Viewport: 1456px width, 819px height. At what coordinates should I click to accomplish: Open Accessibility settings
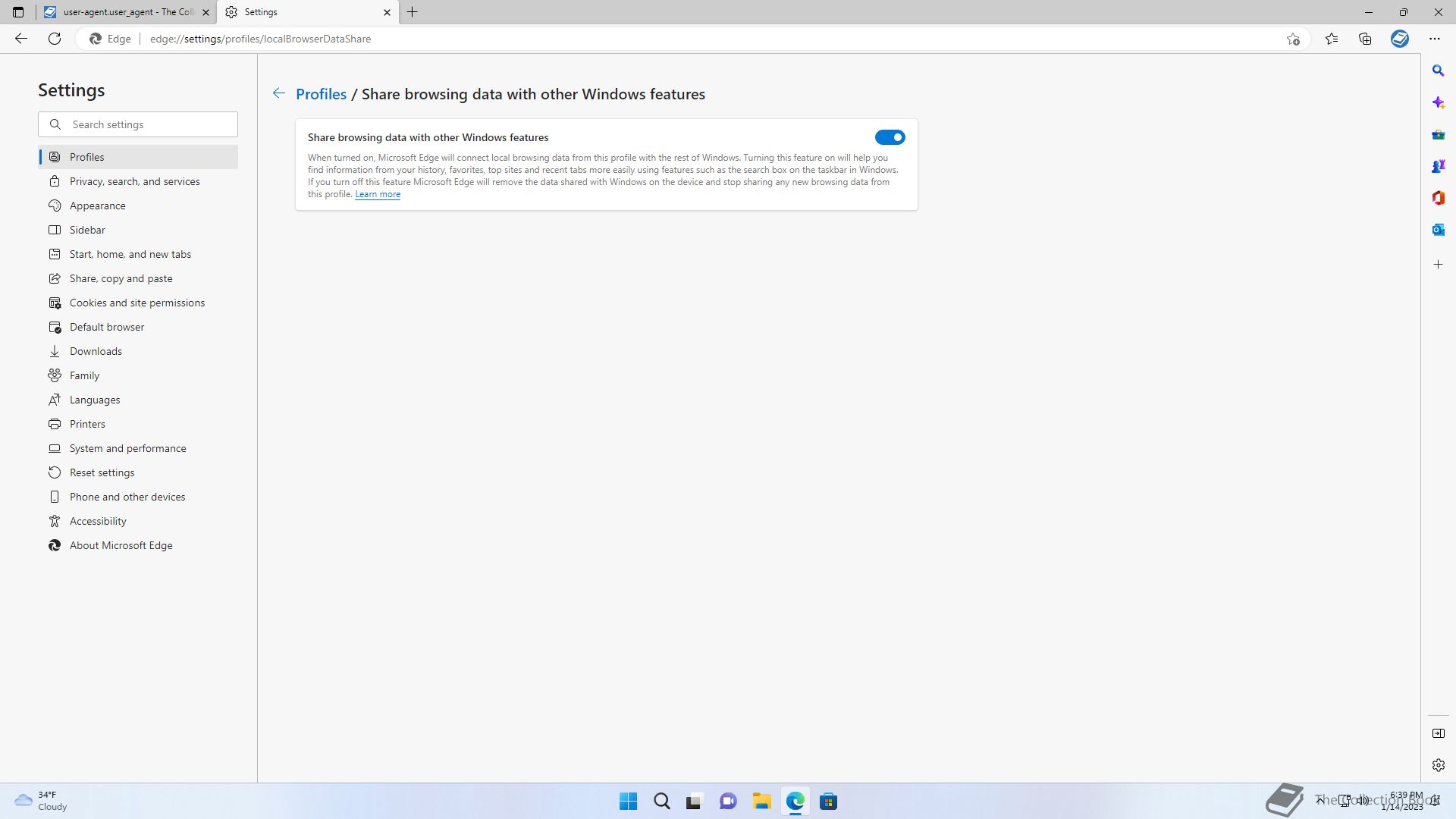click(138, 521)
